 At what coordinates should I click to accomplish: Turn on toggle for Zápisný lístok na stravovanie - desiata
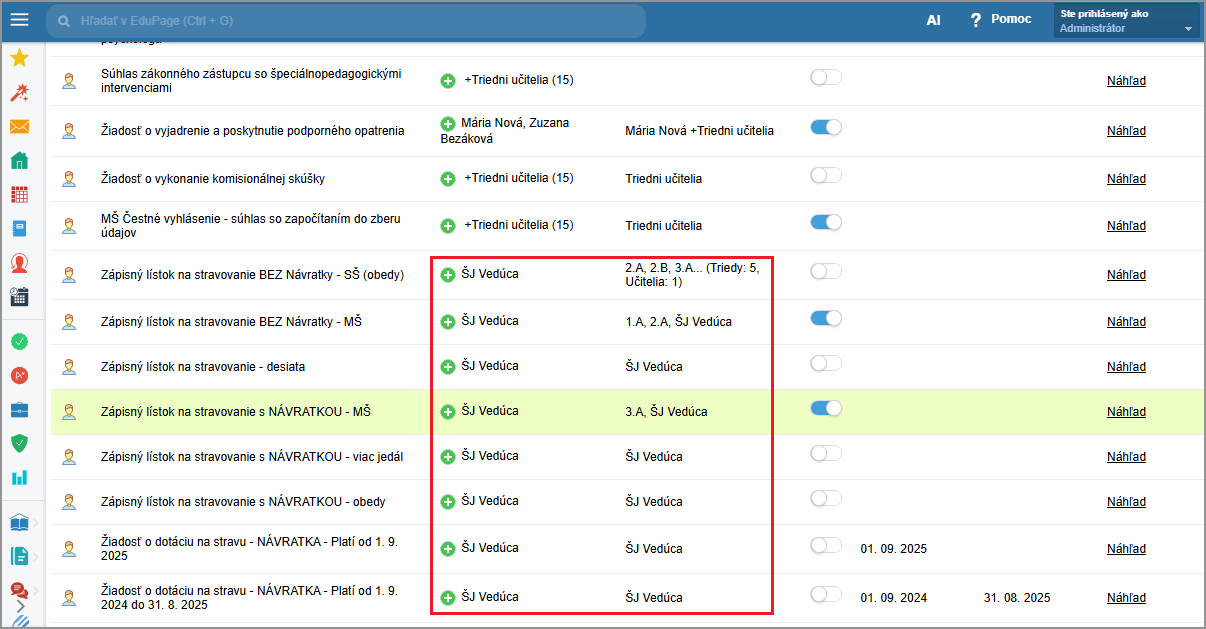coord(825,363)
